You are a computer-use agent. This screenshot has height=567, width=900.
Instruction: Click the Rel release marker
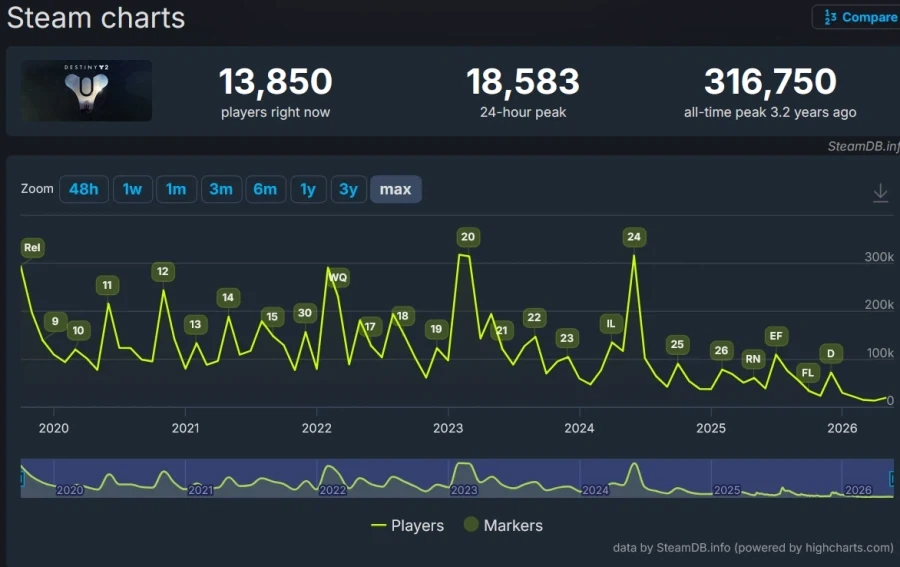coord(32,247)
